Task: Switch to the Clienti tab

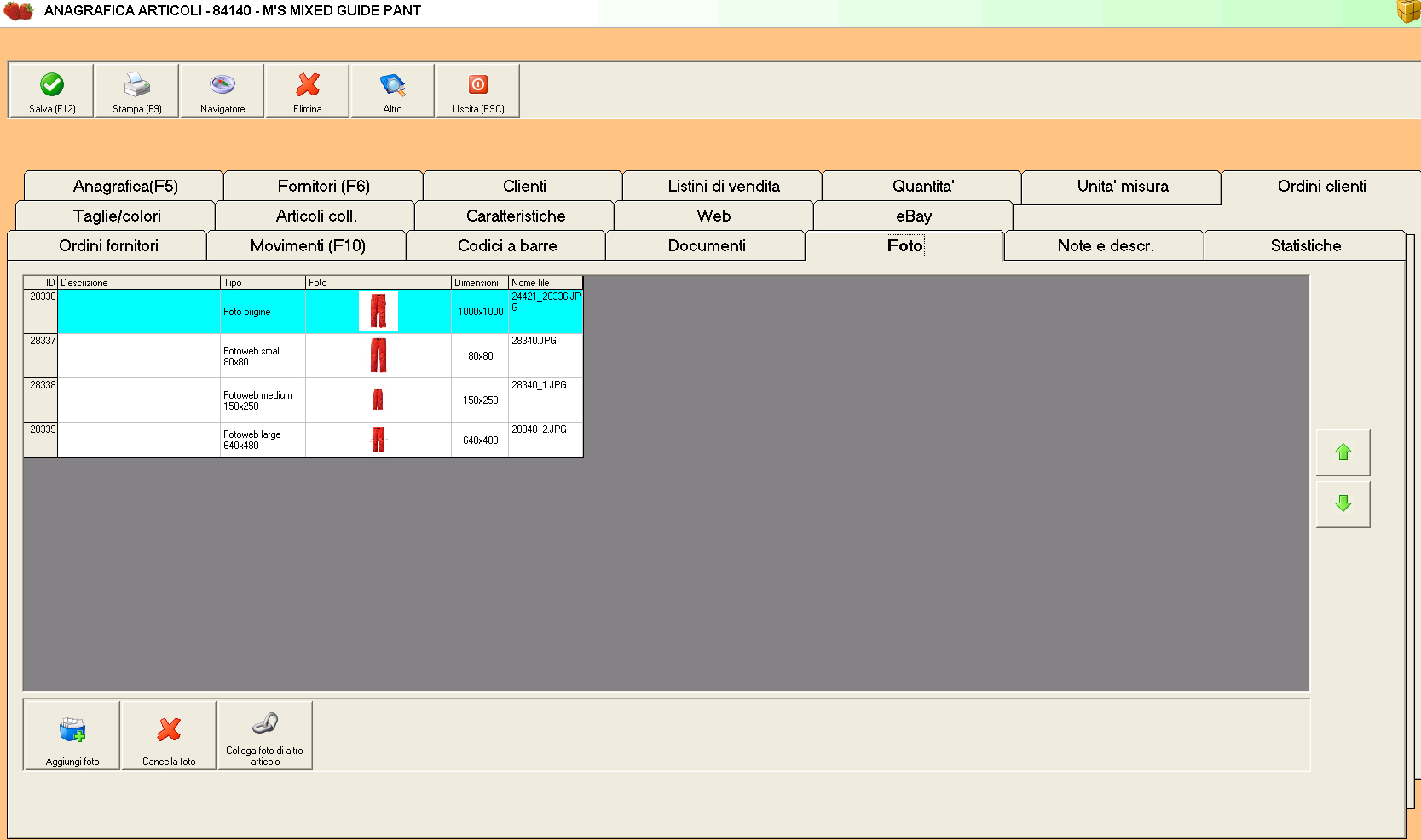Action: click(x=524, y=186)
